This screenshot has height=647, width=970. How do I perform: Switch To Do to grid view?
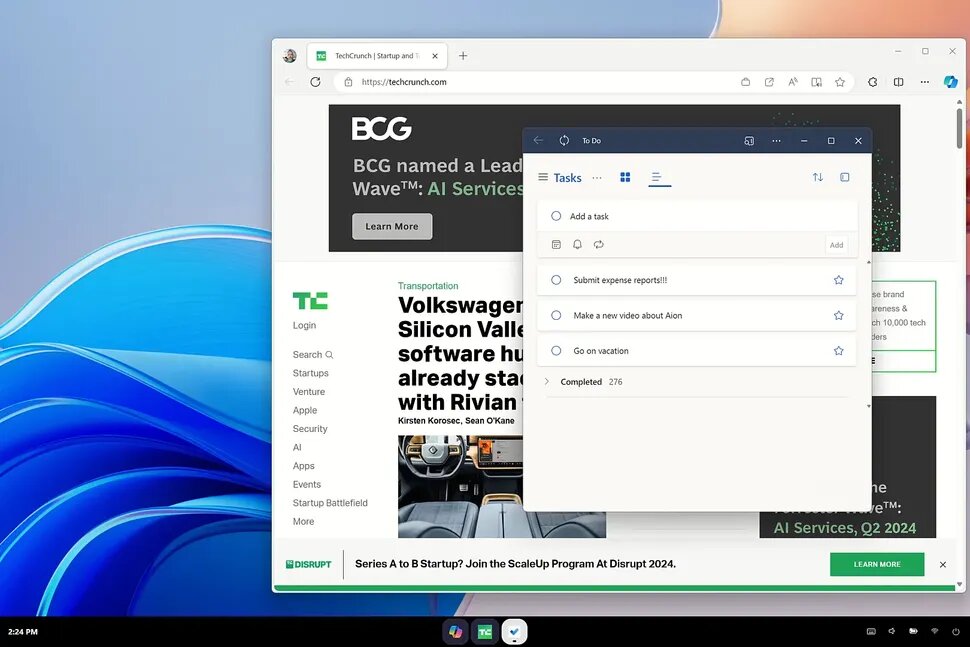(x=625, y=178)
